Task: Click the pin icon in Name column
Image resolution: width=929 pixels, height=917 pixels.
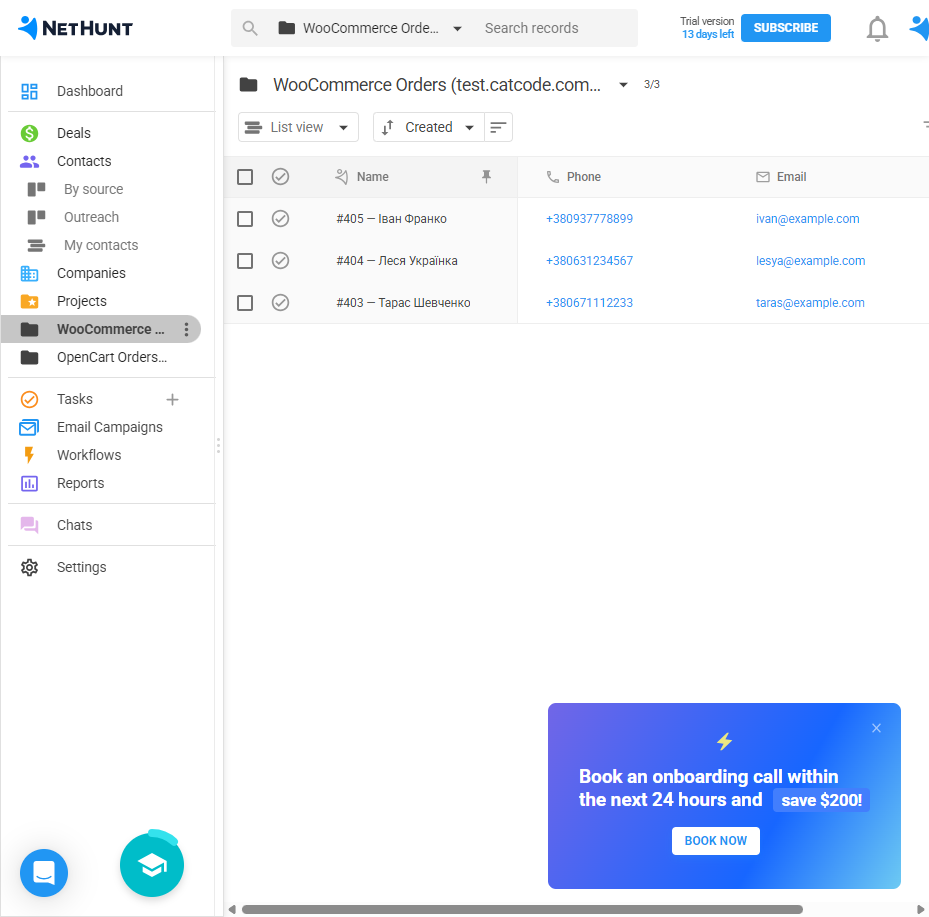Action: click(486, 177)
